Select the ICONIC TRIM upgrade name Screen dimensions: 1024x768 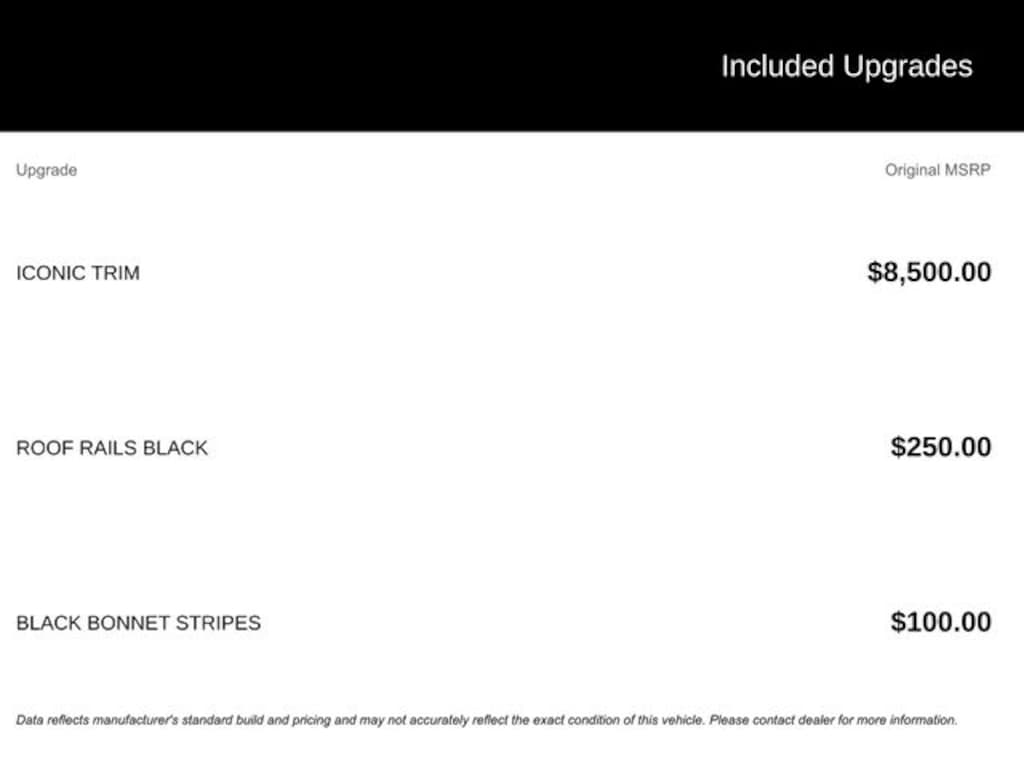[x=78, y=273]
